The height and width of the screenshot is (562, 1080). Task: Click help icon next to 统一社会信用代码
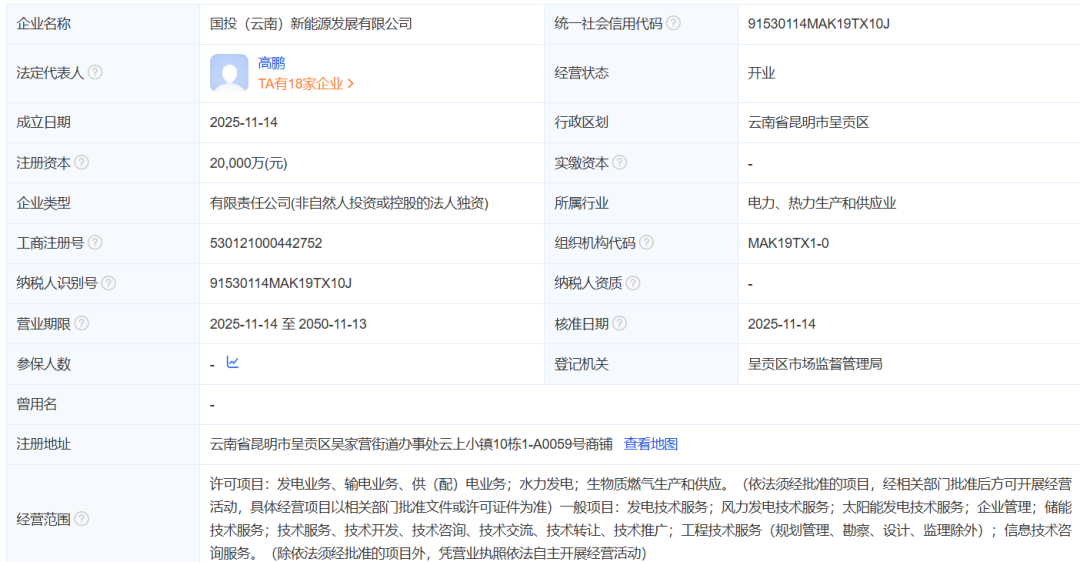(674, 23)
